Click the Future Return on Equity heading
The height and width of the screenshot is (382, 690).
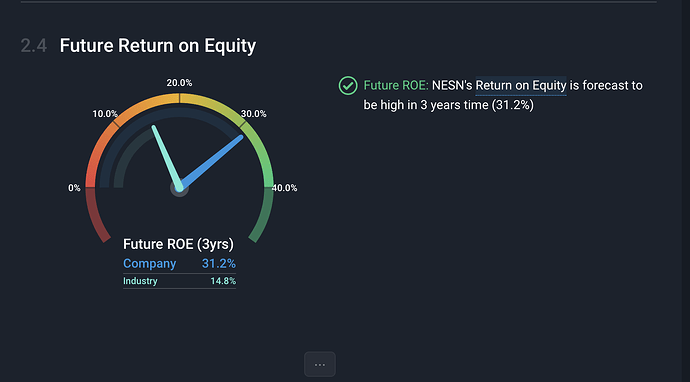(158, 46)
